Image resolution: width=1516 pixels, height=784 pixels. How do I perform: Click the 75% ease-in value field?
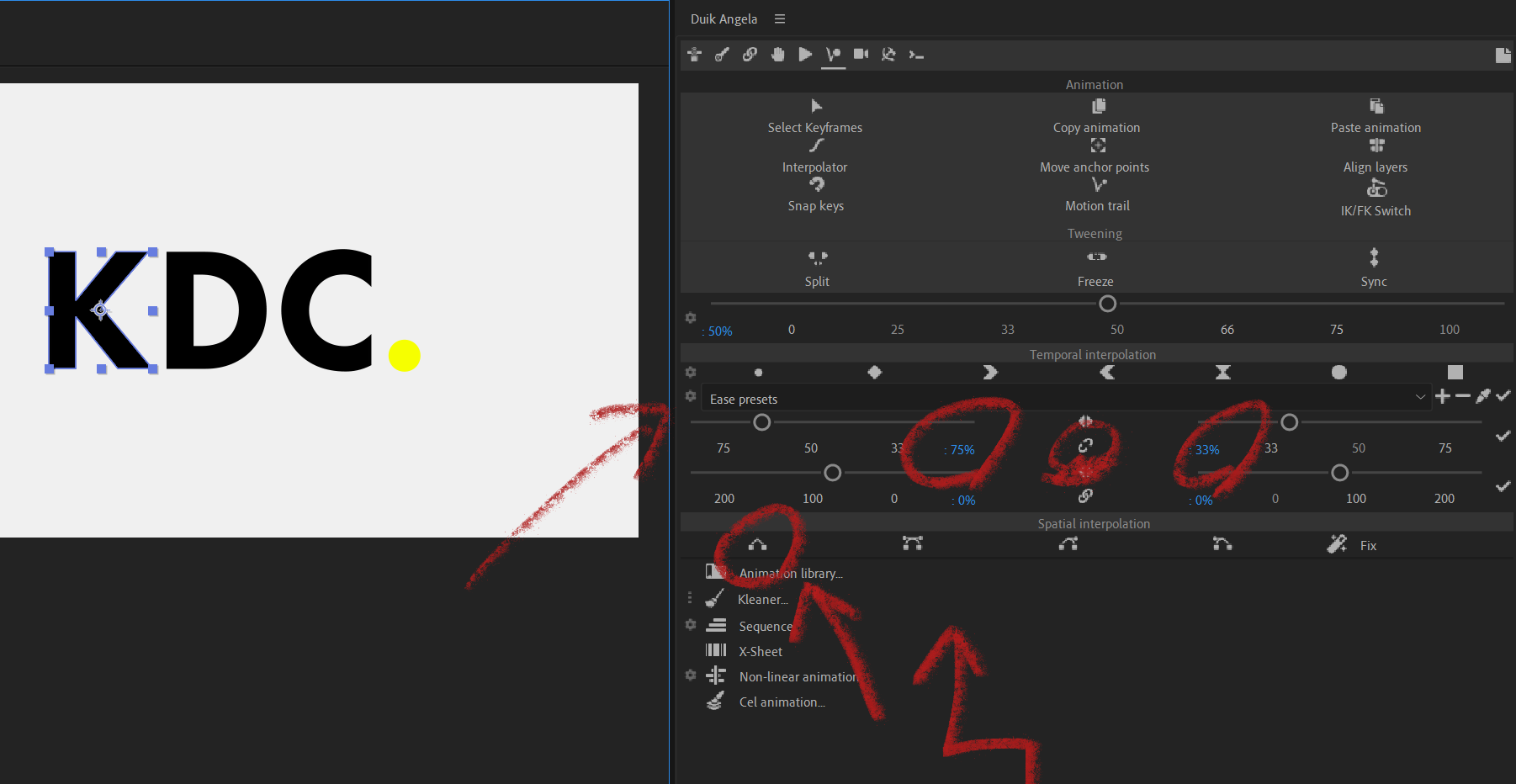962,450
